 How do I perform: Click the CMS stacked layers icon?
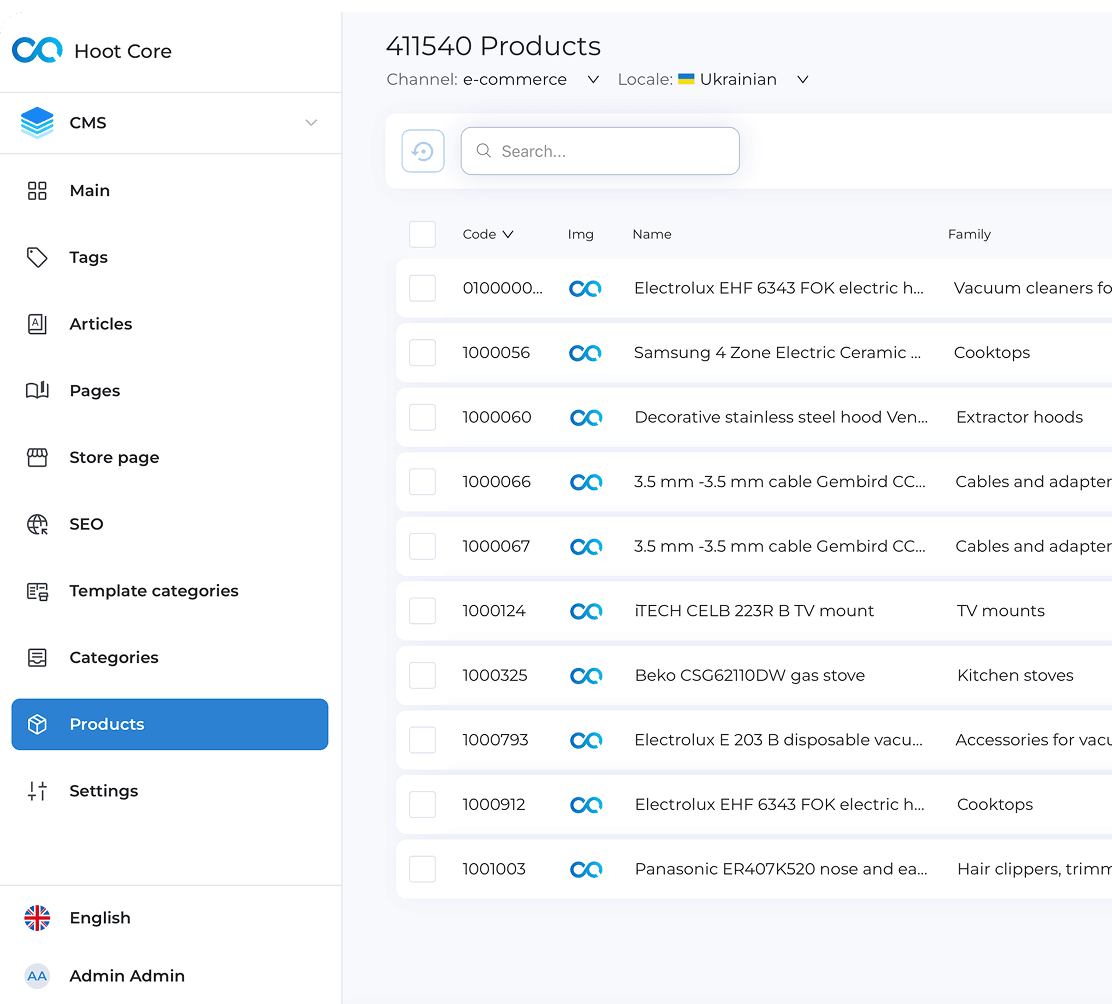coord(37,123)
